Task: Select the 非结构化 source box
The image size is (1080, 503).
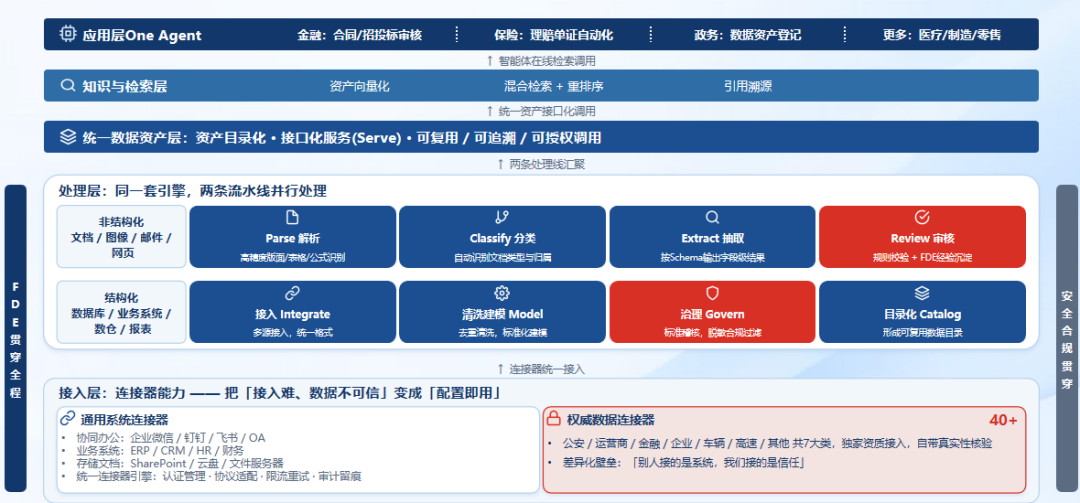Action: 121,237
